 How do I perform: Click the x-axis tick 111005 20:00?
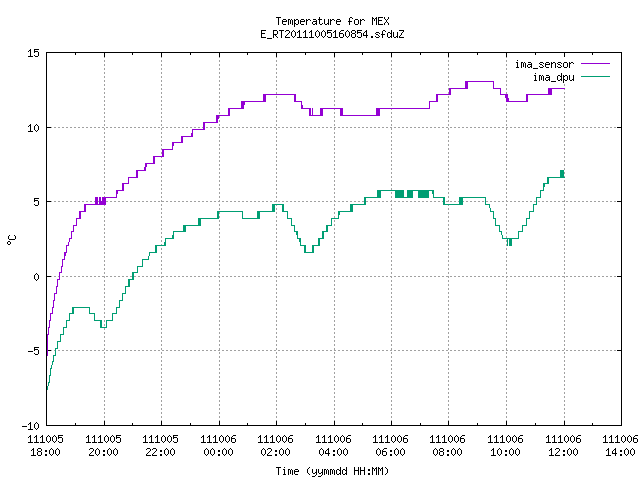click(x=103, y=446)
